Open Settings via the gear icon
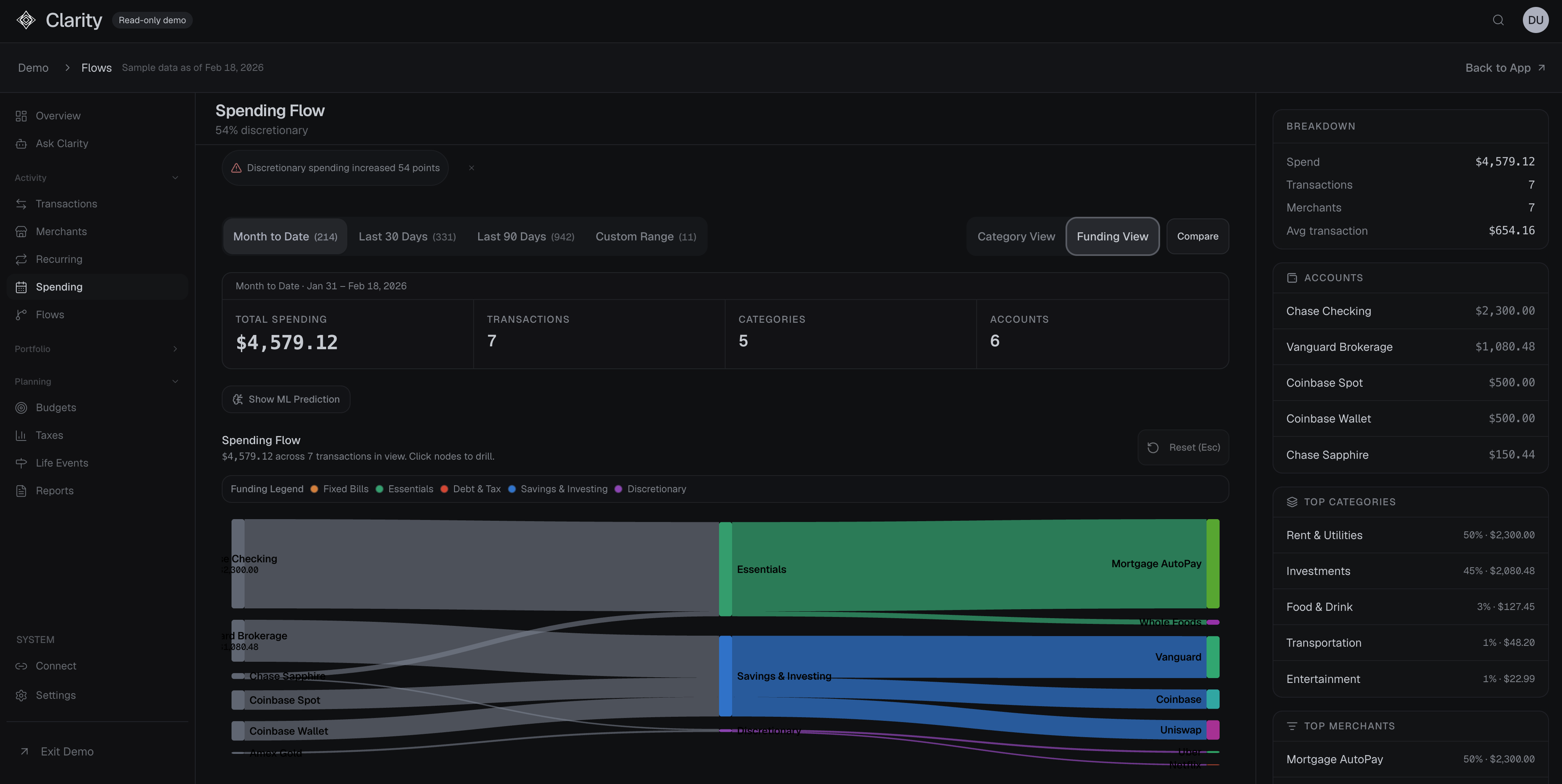This screenshot has width=1562, height=784. pyautogui.click(x=21, y=695)
